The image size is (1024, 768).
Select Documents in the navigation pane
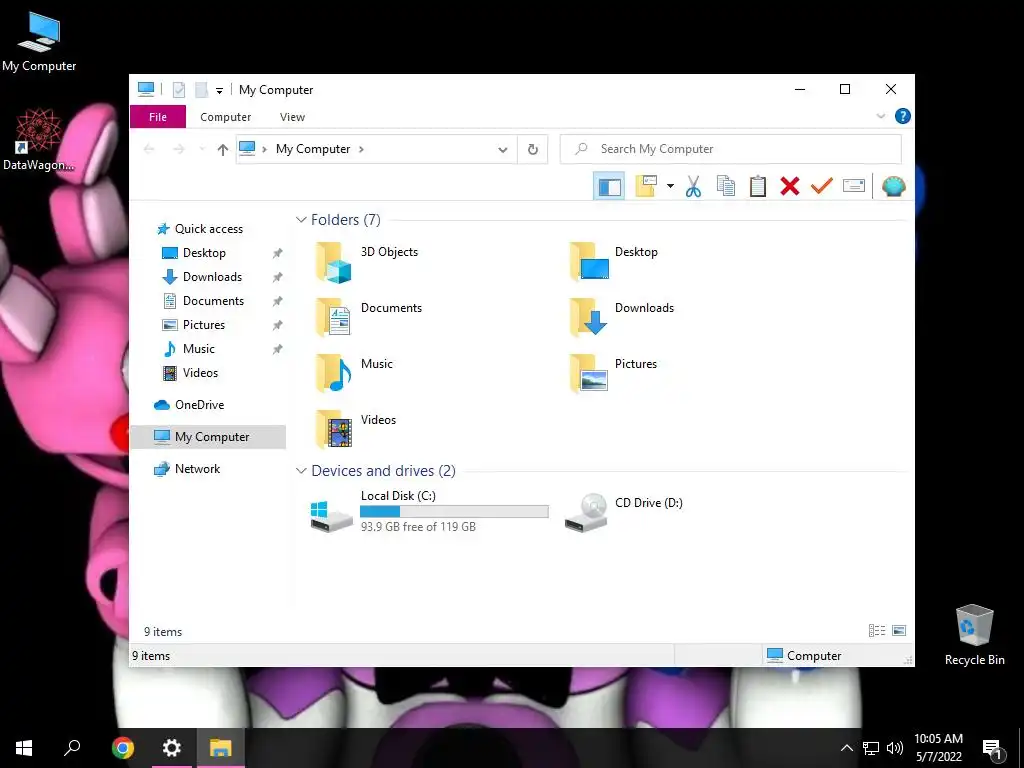[214, 301]
